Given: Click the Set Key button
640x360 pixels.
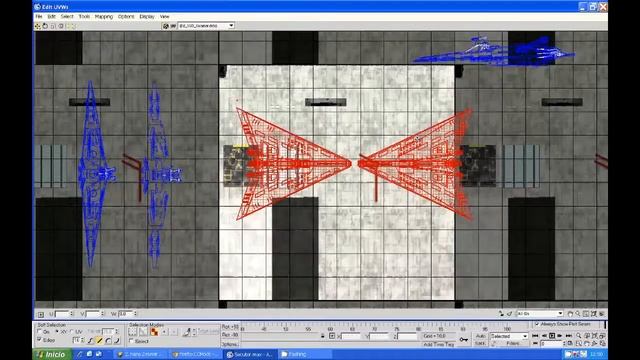Looking at the screenshot, I should coord(480,343).
